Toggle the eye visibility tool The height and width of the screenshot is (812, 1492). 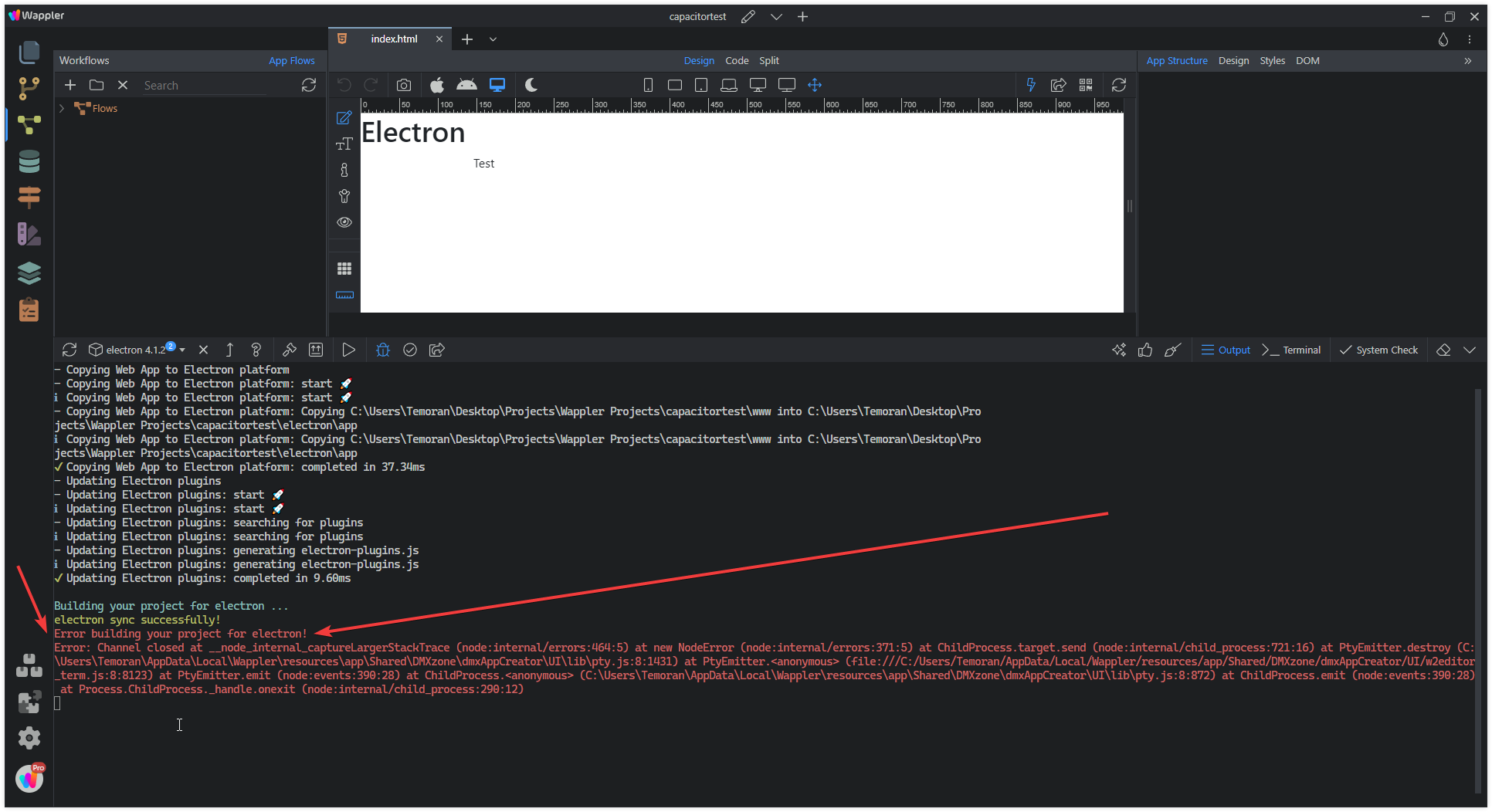pos(344,222)
